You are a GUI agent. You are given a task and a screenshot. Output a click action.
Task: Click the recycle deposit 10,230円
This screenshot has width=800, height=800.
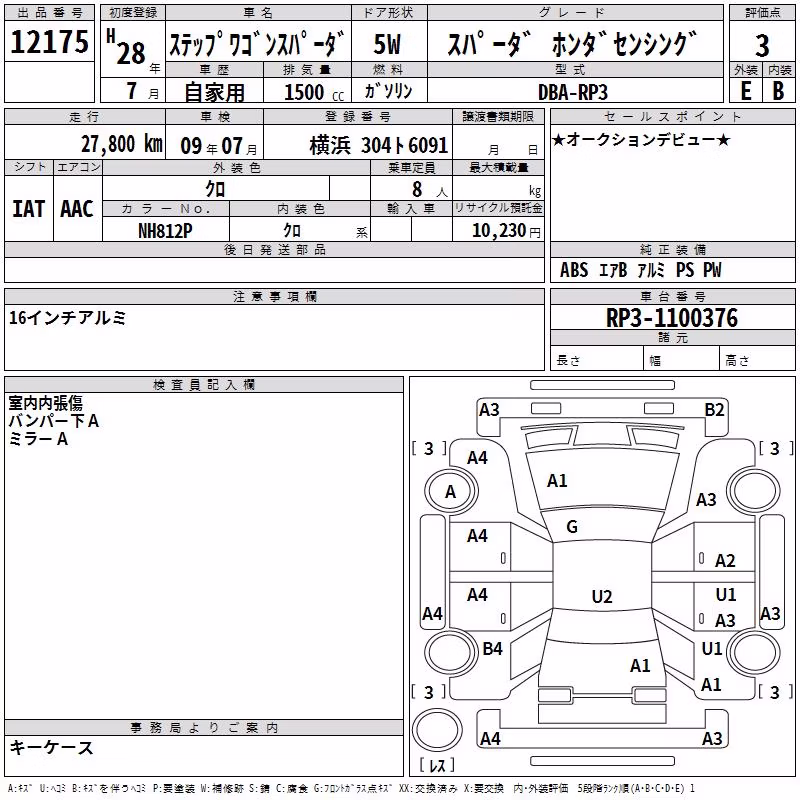506,231
